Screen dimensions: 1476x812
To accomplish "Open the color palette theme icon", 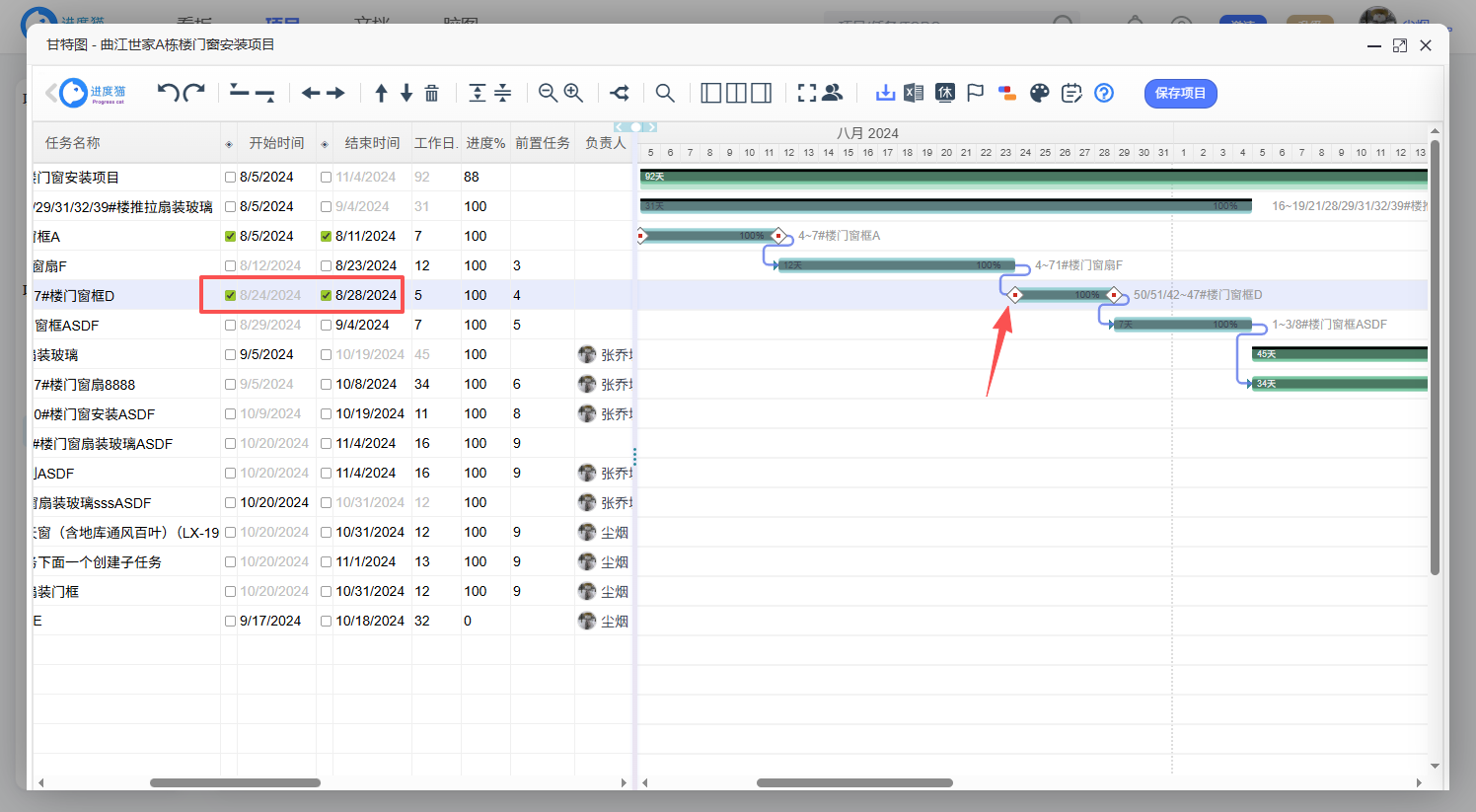I will (1039, 93).
